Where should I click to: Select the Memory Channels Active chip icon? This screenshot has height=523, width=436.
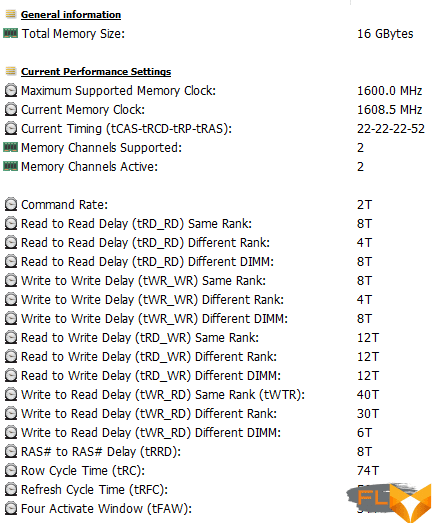click(x=10, y=166)
